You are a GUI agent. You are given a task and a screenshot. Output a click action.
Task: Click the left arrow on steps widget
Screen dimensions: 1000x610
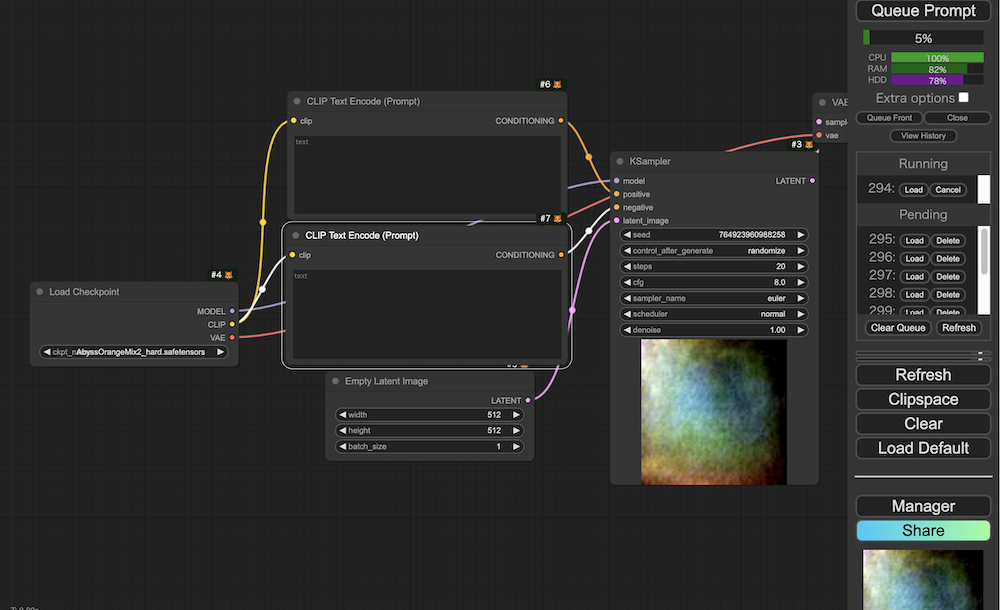click(x=627, y=267)
